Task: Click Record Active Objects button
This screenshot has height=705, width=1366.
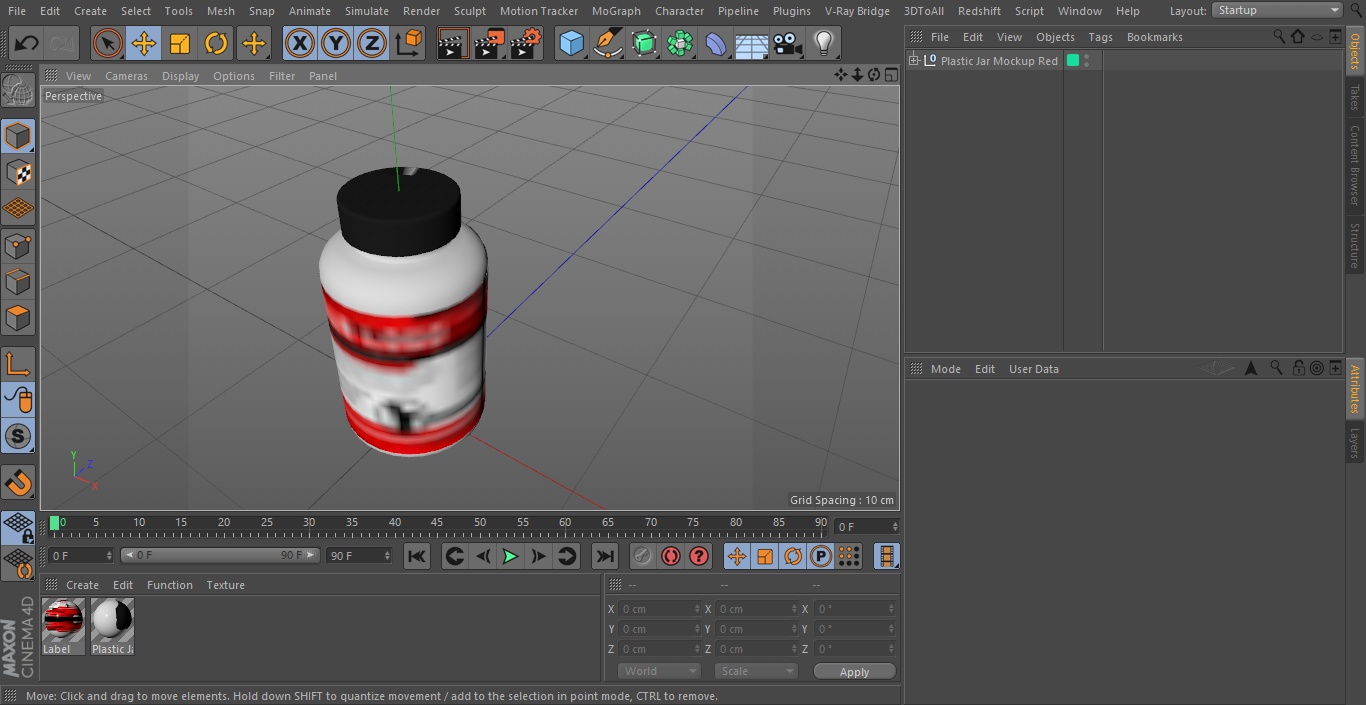Action: (x=643, y=556)
